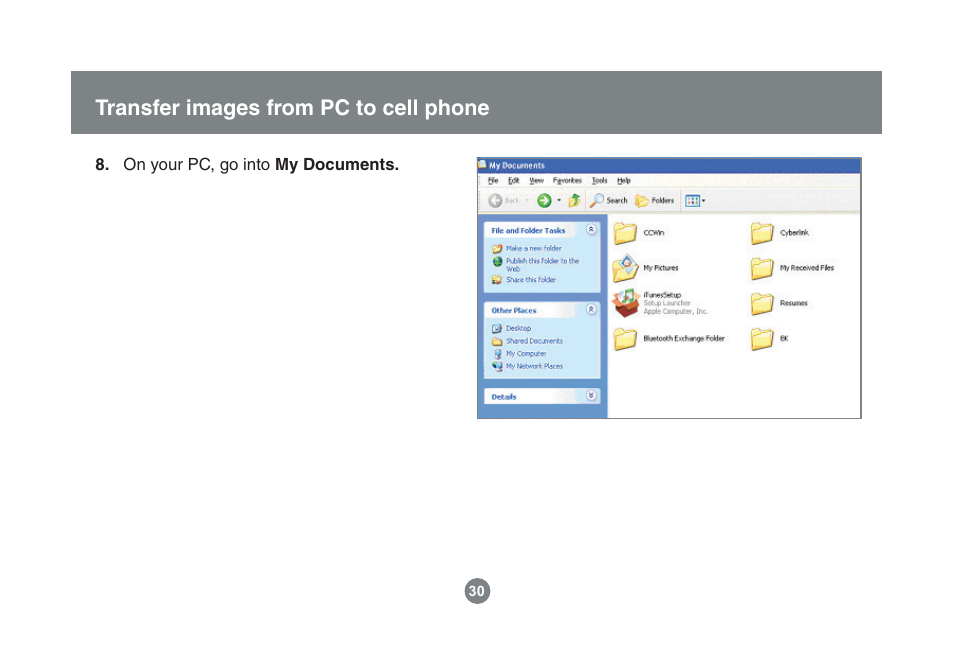Toggle the Folders pane toolbar button
This screenshot has height=664, width=954.
pyautogui.click(x=655, y=200)
